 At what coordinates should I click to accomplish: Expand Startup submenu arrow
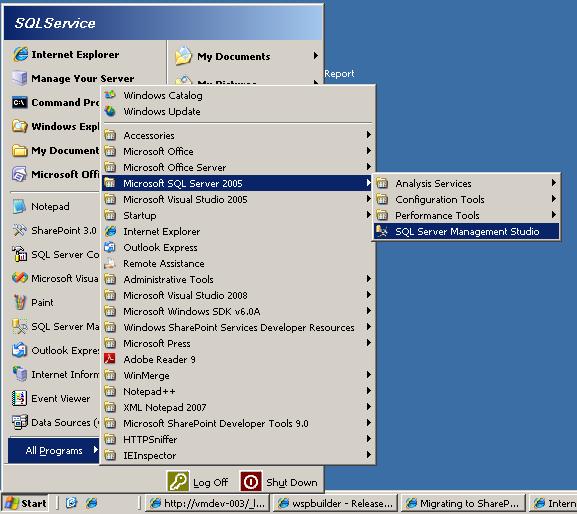(368, 215)
